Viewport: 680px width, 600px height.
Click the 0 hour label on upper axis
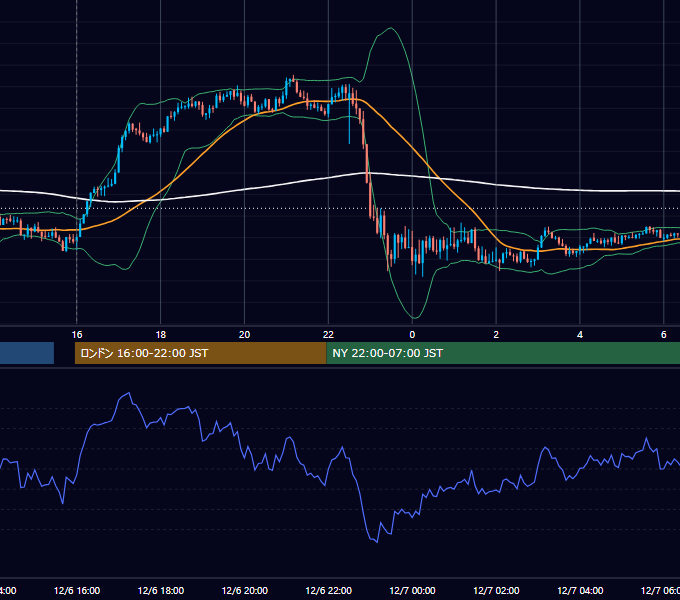pyautogui.click(x=412, y=335)
